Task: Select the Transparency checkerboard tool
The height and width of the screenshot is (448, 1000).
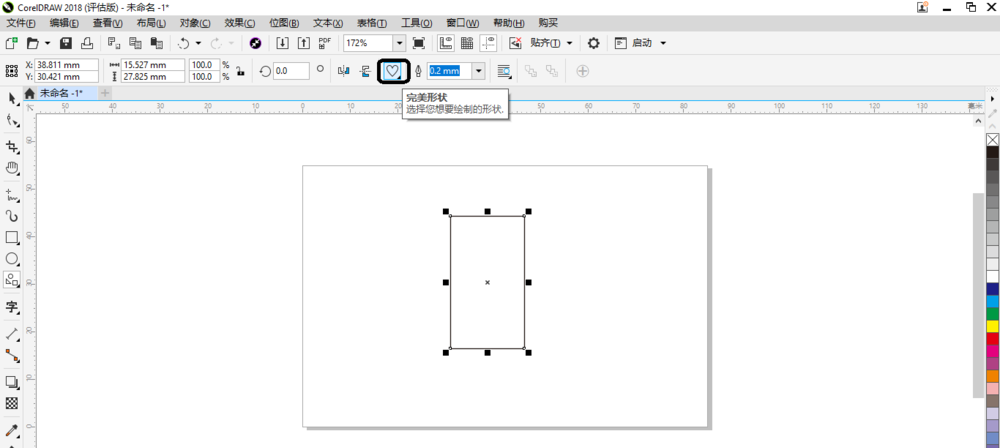Action: [11, 403]
